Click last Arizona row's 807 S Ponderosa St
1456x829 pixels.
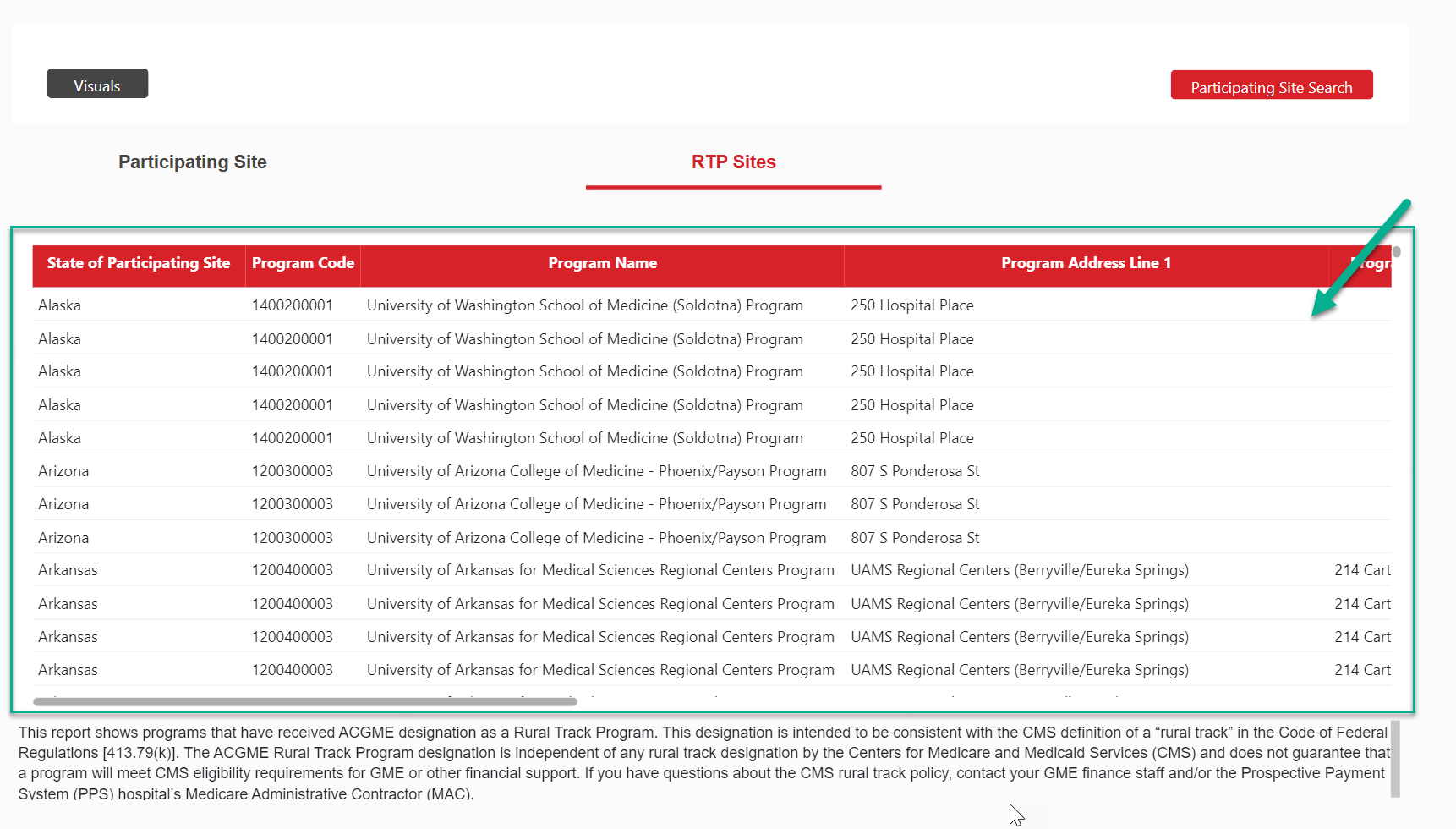coord(915,538)
